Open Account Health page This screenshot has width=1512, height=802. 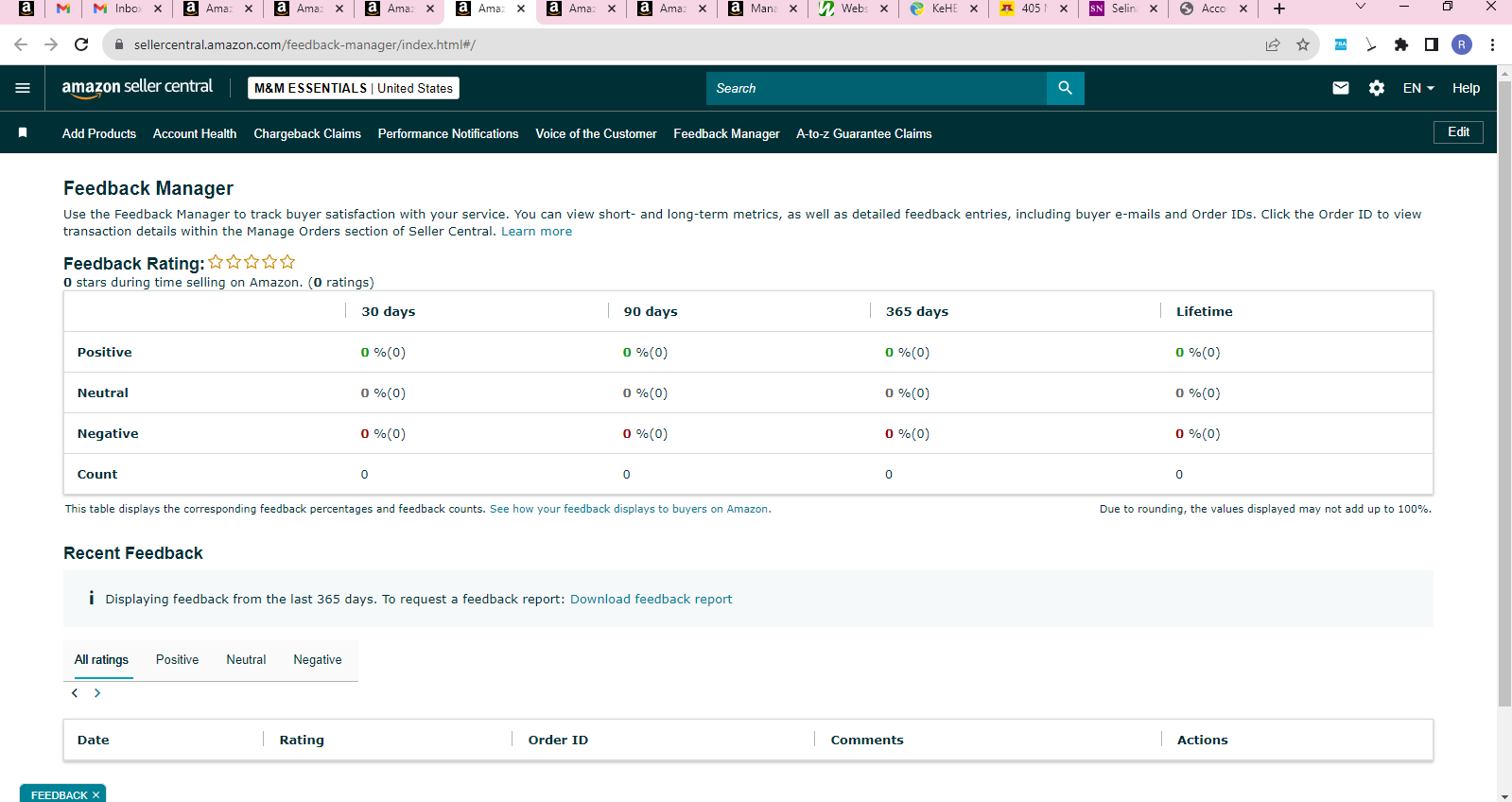pyautogui.click(x=195, y=133)
